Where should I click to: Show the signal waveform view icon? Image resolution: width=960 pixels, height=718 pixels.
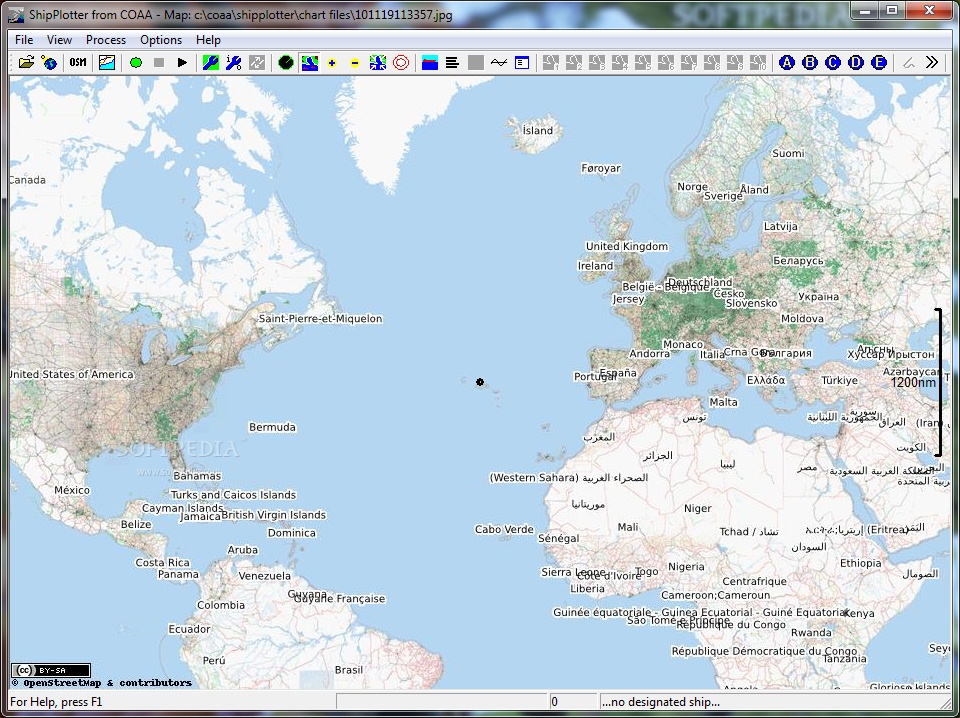(x=499, y=62)
